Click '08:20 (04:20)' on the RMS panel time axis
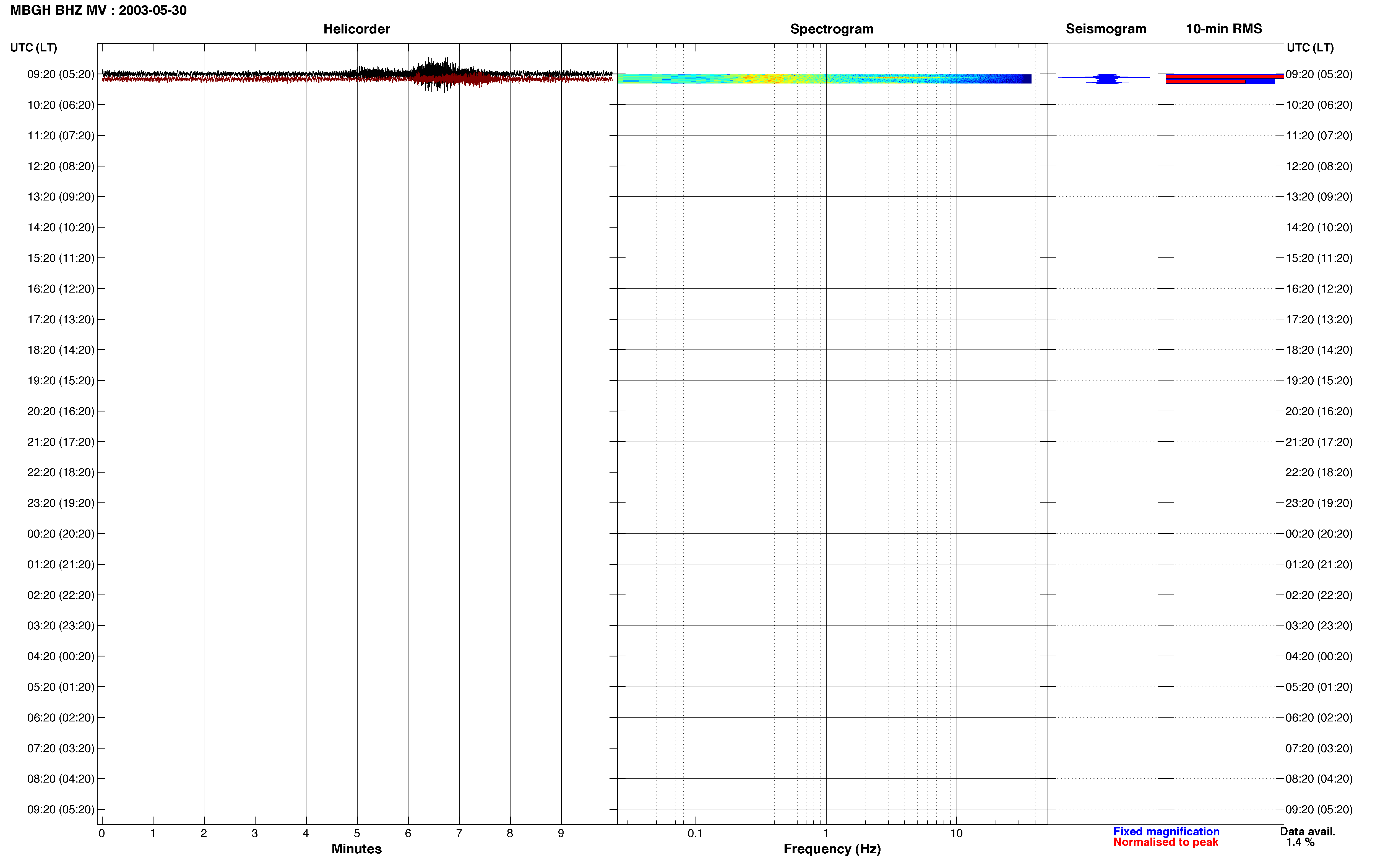This screenshot has height=868, width=1388. click(1319, 779)
